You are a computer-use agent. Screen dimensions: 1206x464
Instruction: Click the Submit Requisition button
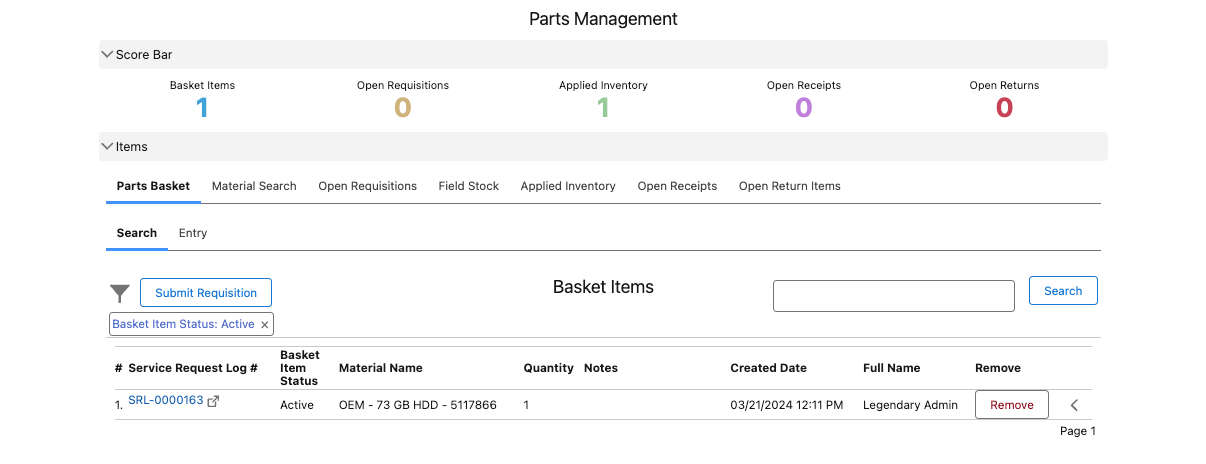206,293
